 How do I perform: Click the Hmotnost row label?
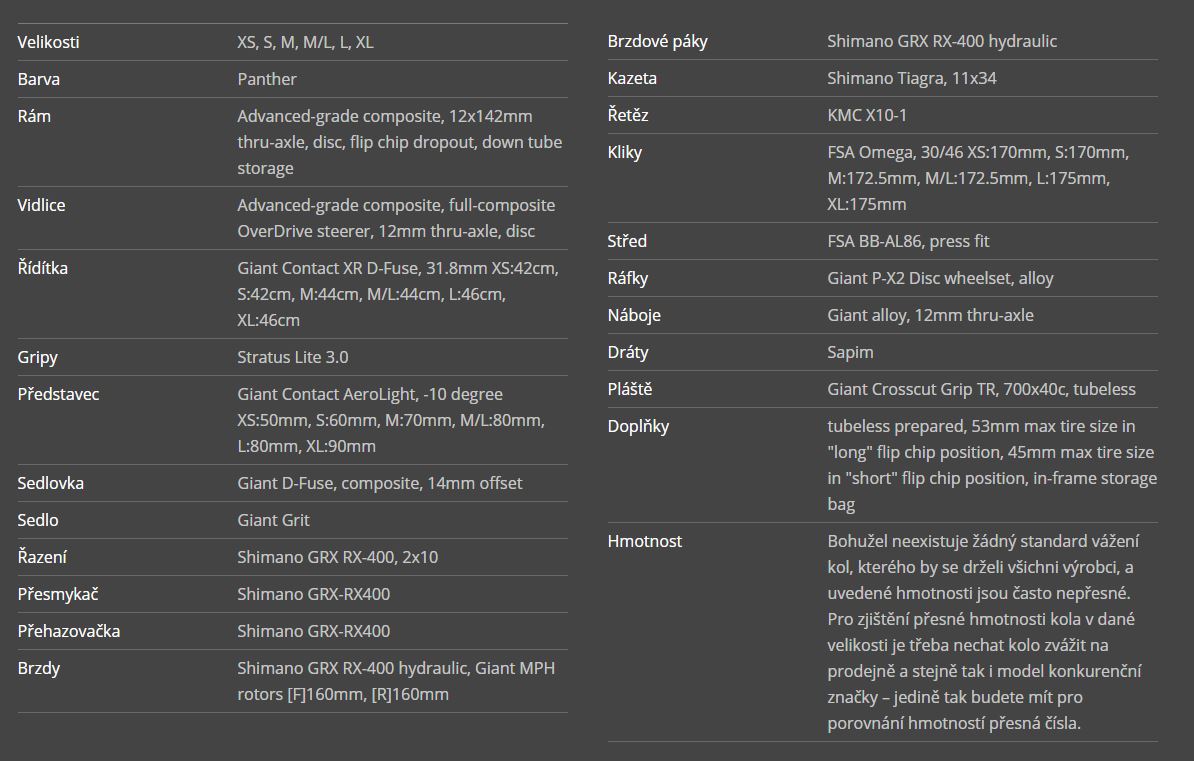pos(644,542)
